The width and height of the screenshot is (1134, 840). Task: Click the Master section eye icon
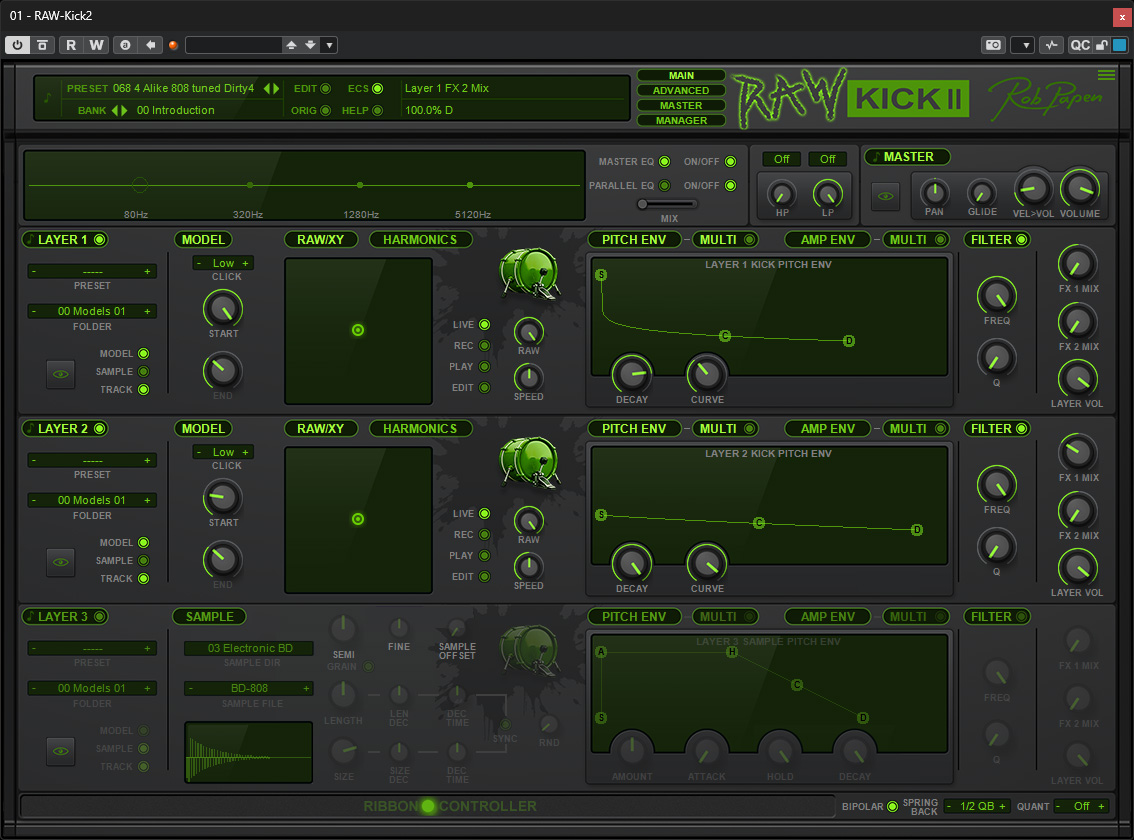[885, 196]
